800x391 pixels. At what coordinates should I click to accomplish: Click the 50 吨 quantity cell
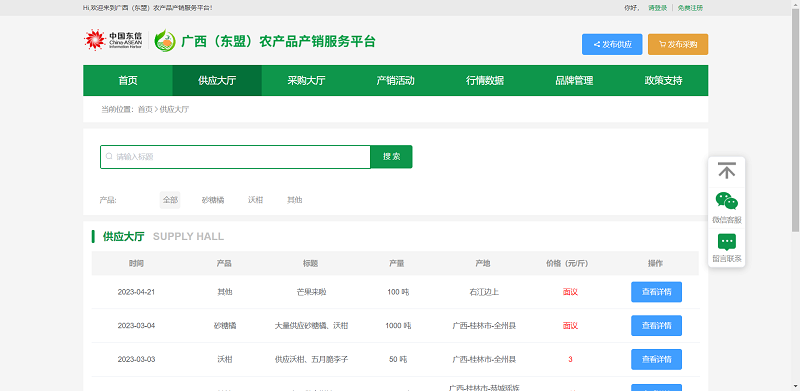[x=398, y=359]
